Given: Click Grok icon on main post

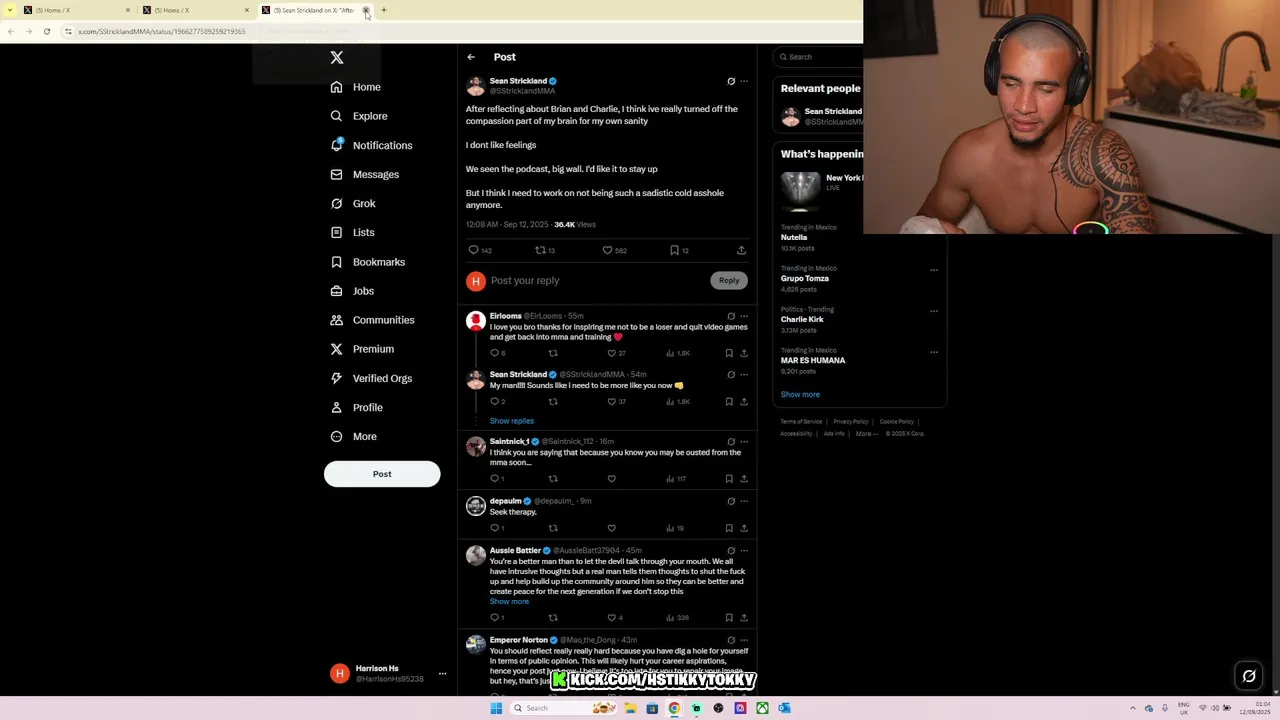Looking at the screenshot, I should pos(731,81).
